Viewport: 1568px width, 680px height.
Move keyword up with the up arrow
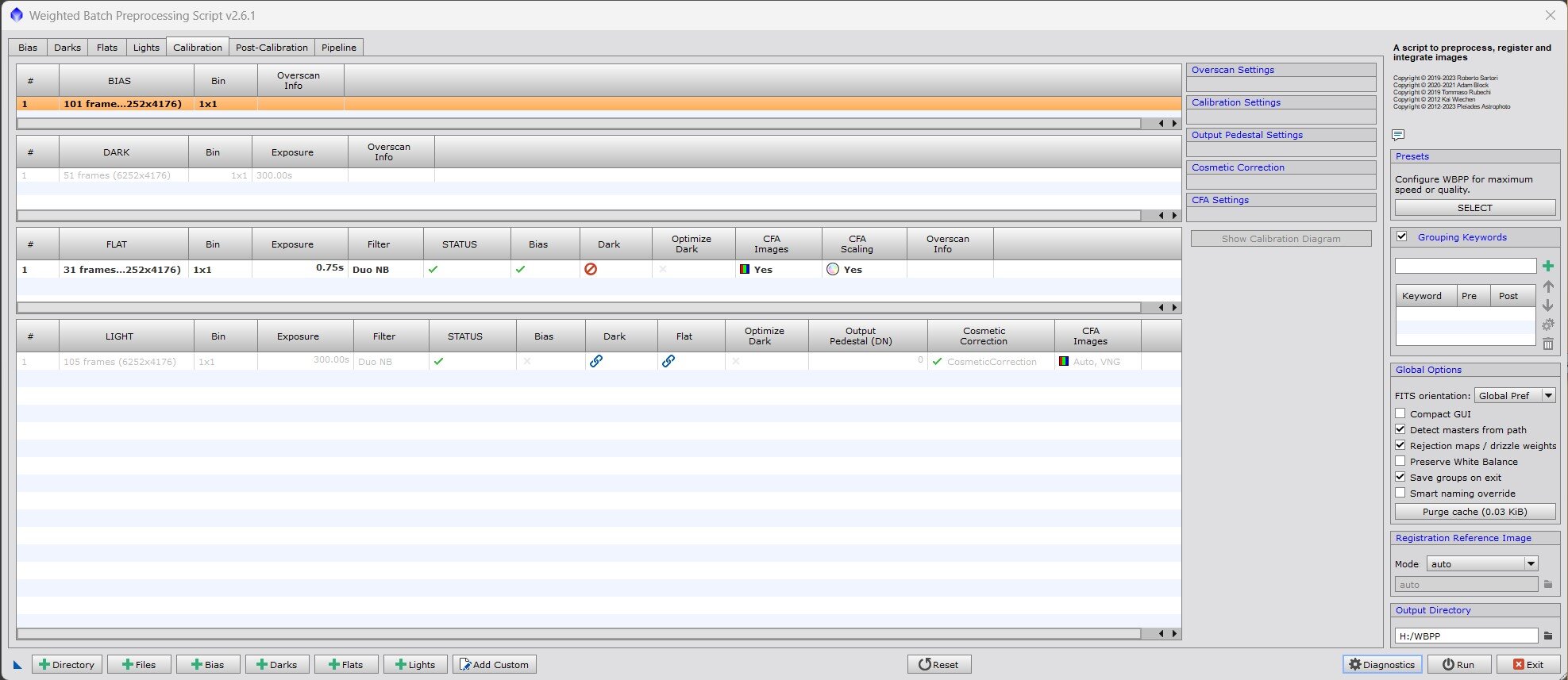click(x=1547, y=286)
